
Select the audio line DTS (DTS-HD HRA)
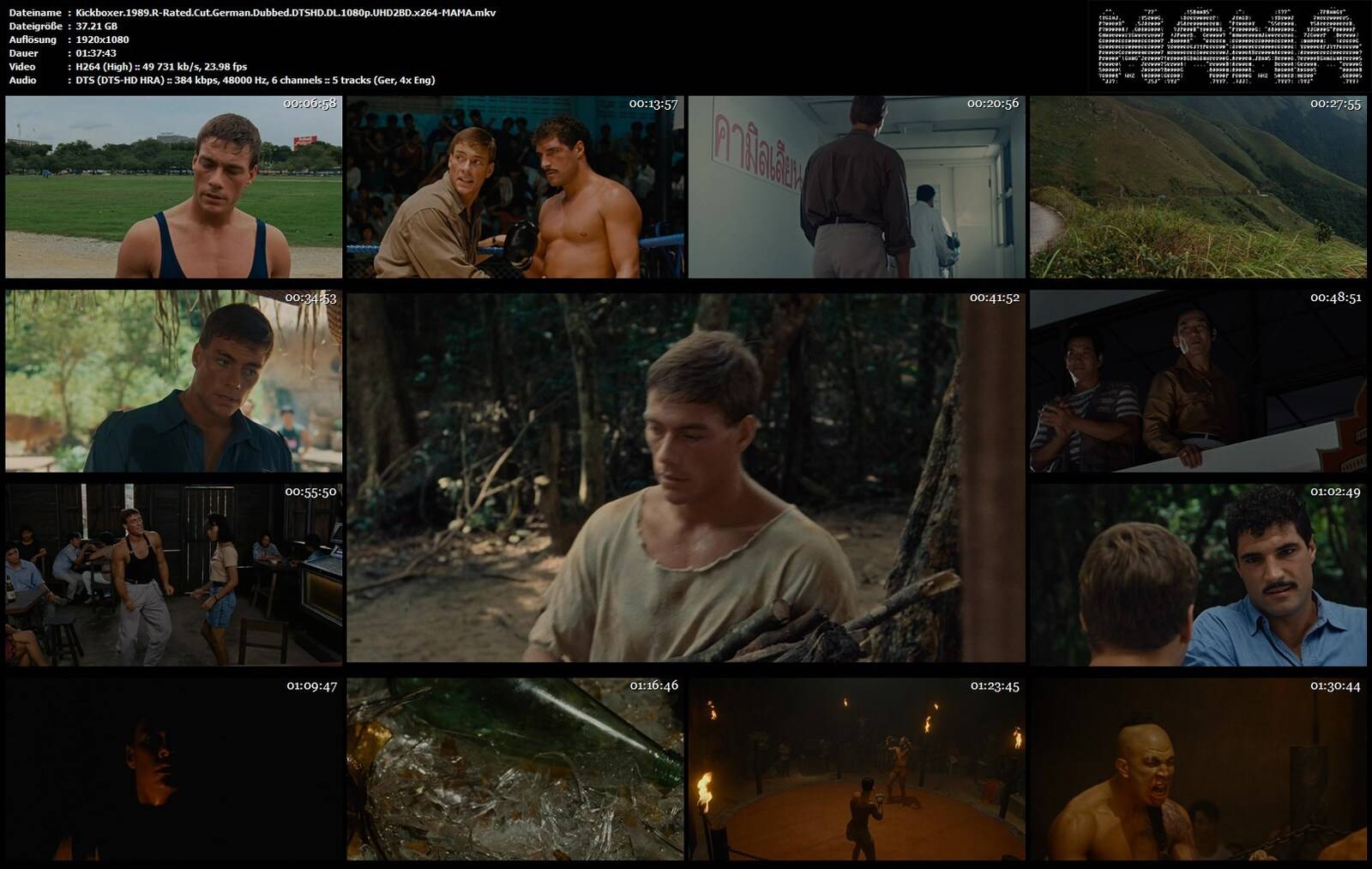coord(256,80)
